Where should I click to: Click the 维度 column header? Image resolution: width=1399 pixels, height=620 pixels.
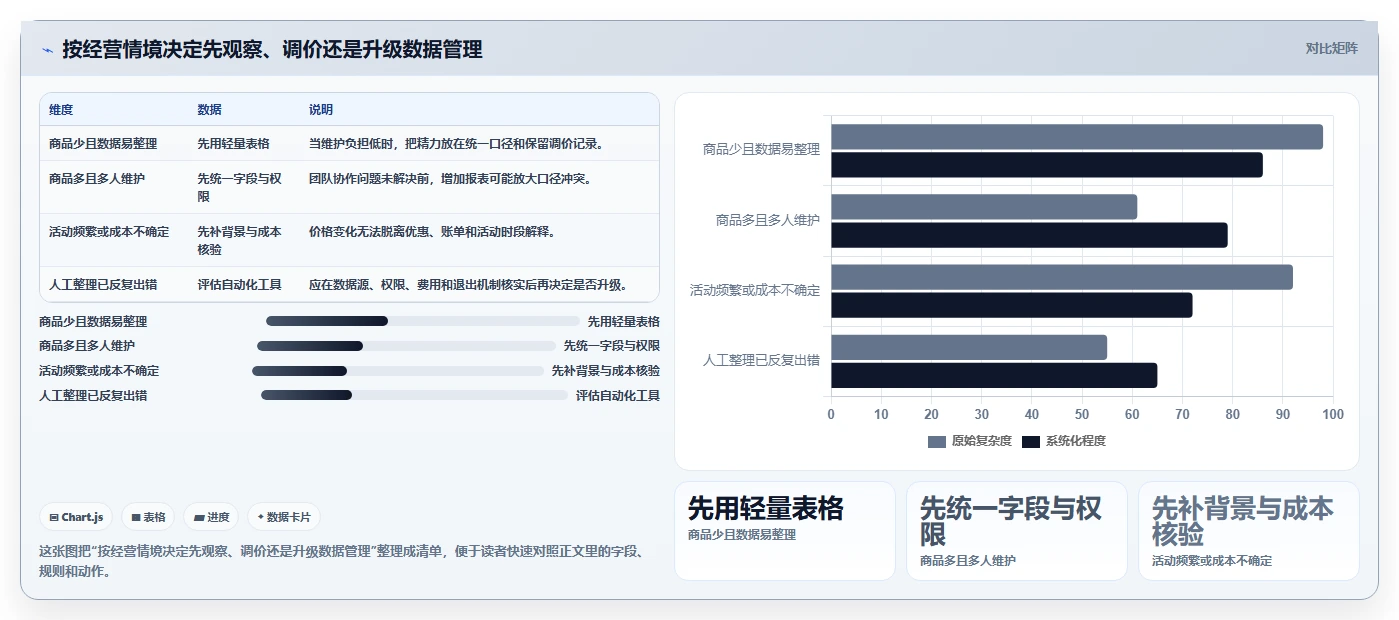point(61,110)
